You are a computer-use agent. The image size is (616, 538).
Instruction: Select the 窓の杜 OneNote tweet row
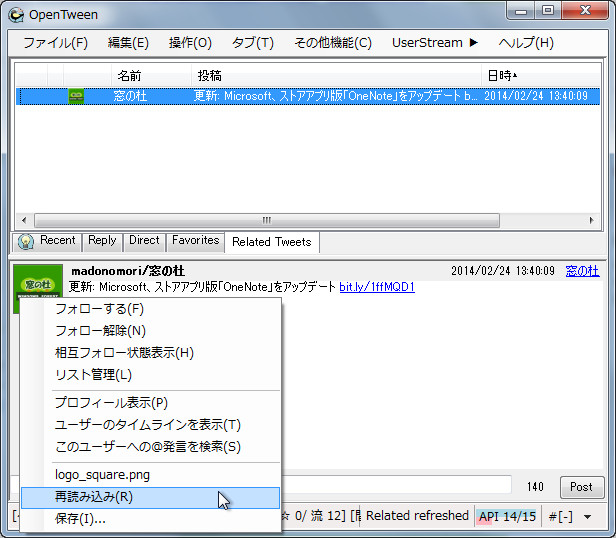click(x=308, y=96)
